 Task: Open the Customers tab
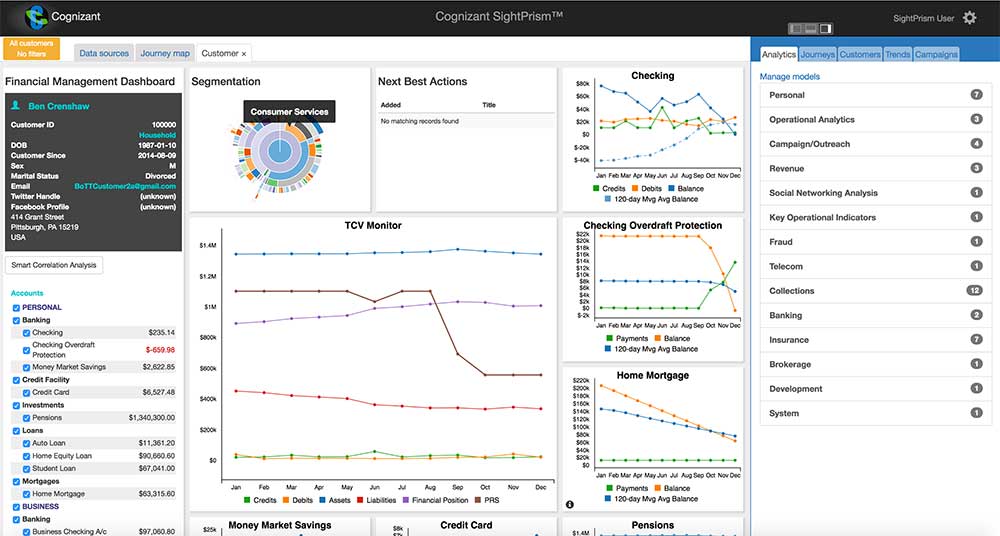point(860,54)
